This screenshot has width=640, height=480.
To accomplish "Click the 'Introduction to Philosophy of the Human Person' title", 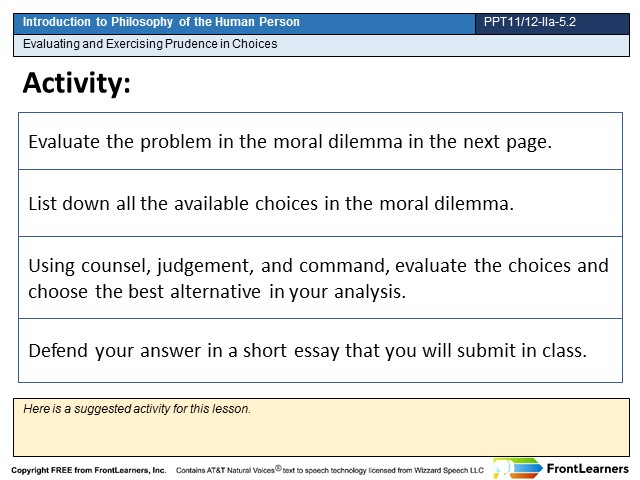I will tap(161, 22).
